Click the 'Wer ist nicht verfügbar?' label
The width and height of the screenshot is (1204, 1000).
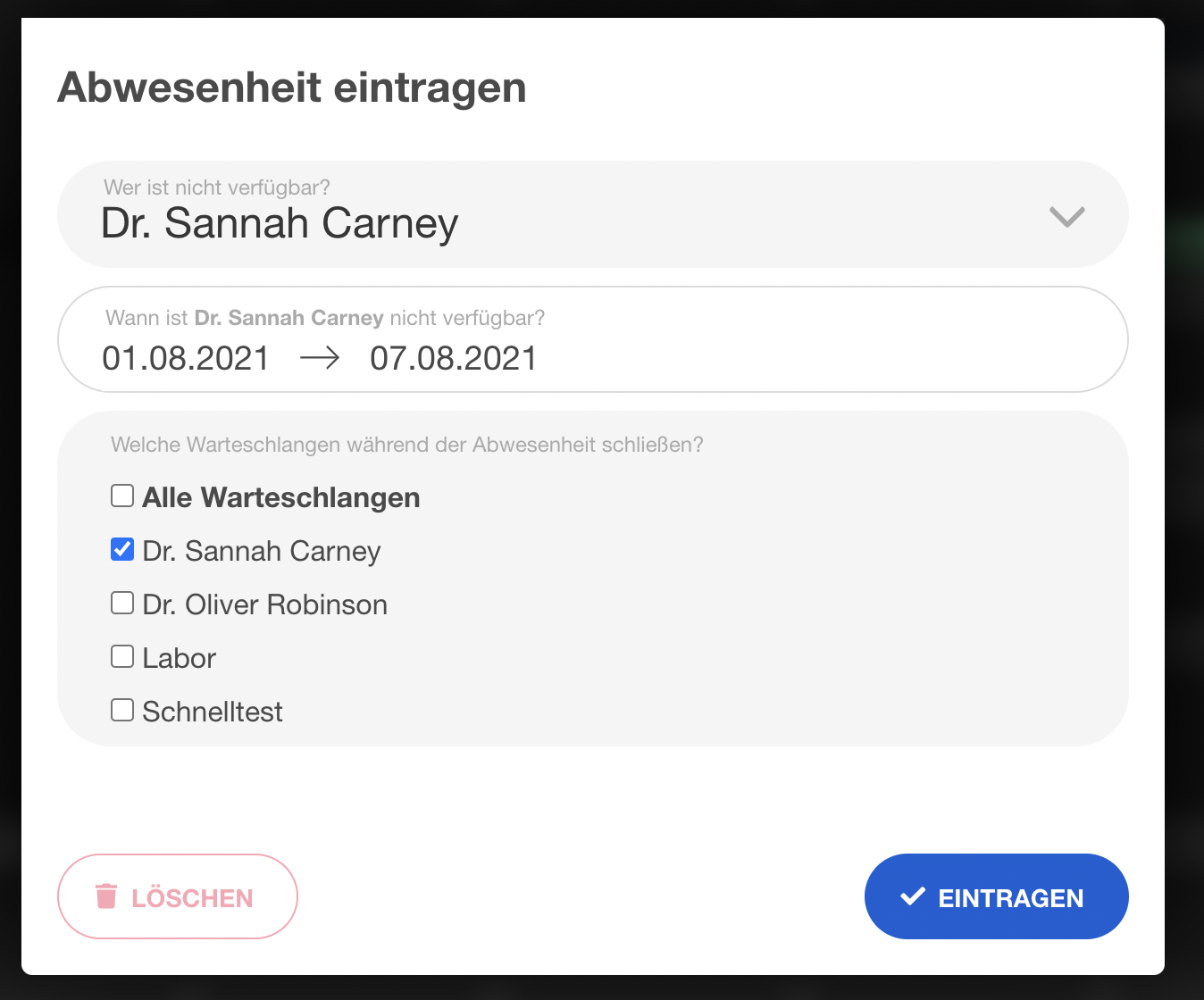click(217, 187)
